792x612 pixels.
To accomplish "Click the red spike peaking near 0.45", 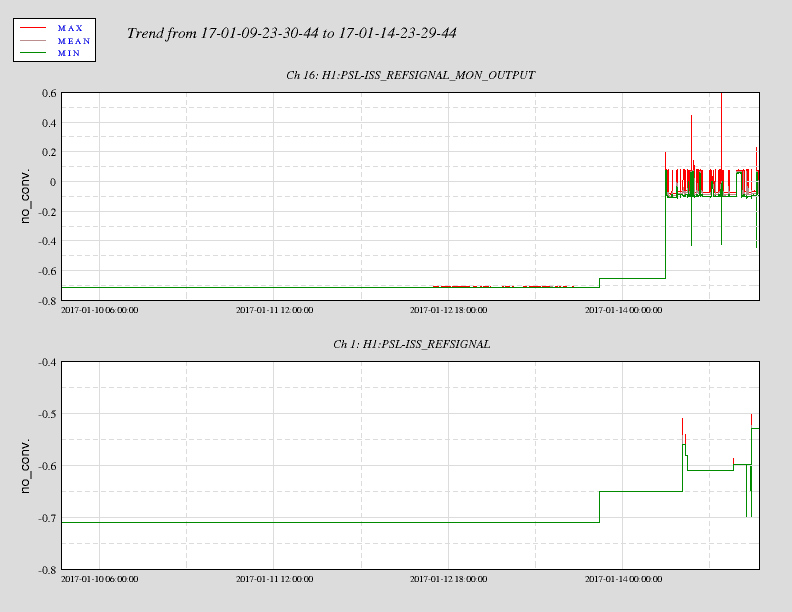I will [x=691, y=142].
